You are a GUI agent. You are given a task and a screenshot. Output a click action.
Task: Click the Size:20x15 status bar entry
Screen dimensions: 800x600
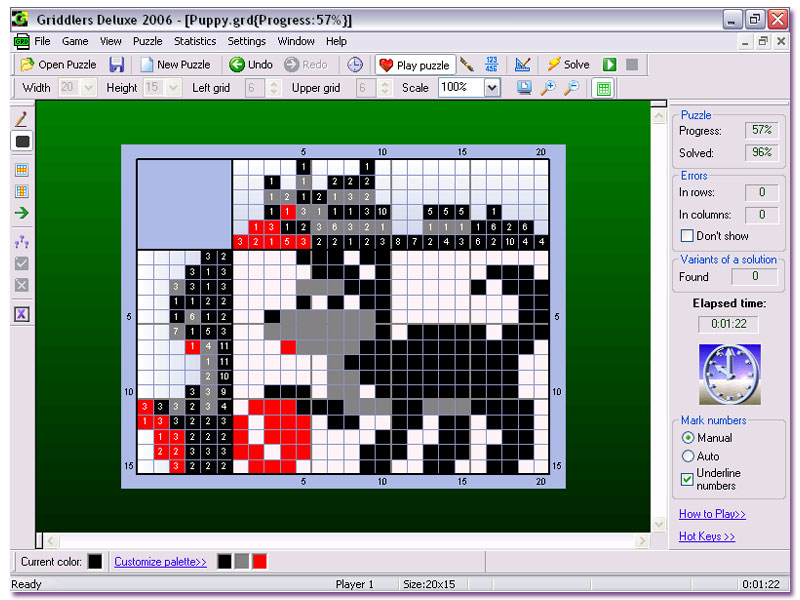429,584
